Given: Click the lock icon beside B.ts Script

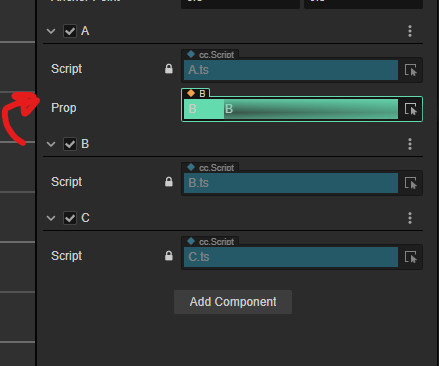Looking at the screenshot, I should click(x=169, y=182).
